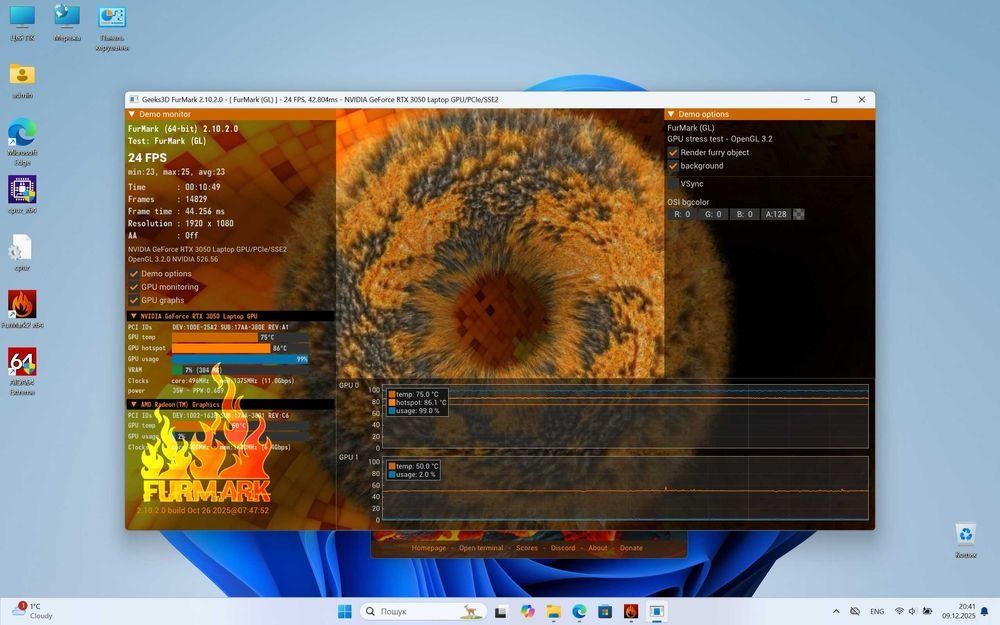Open the clock showing 20:41

(x=959, y=611)
